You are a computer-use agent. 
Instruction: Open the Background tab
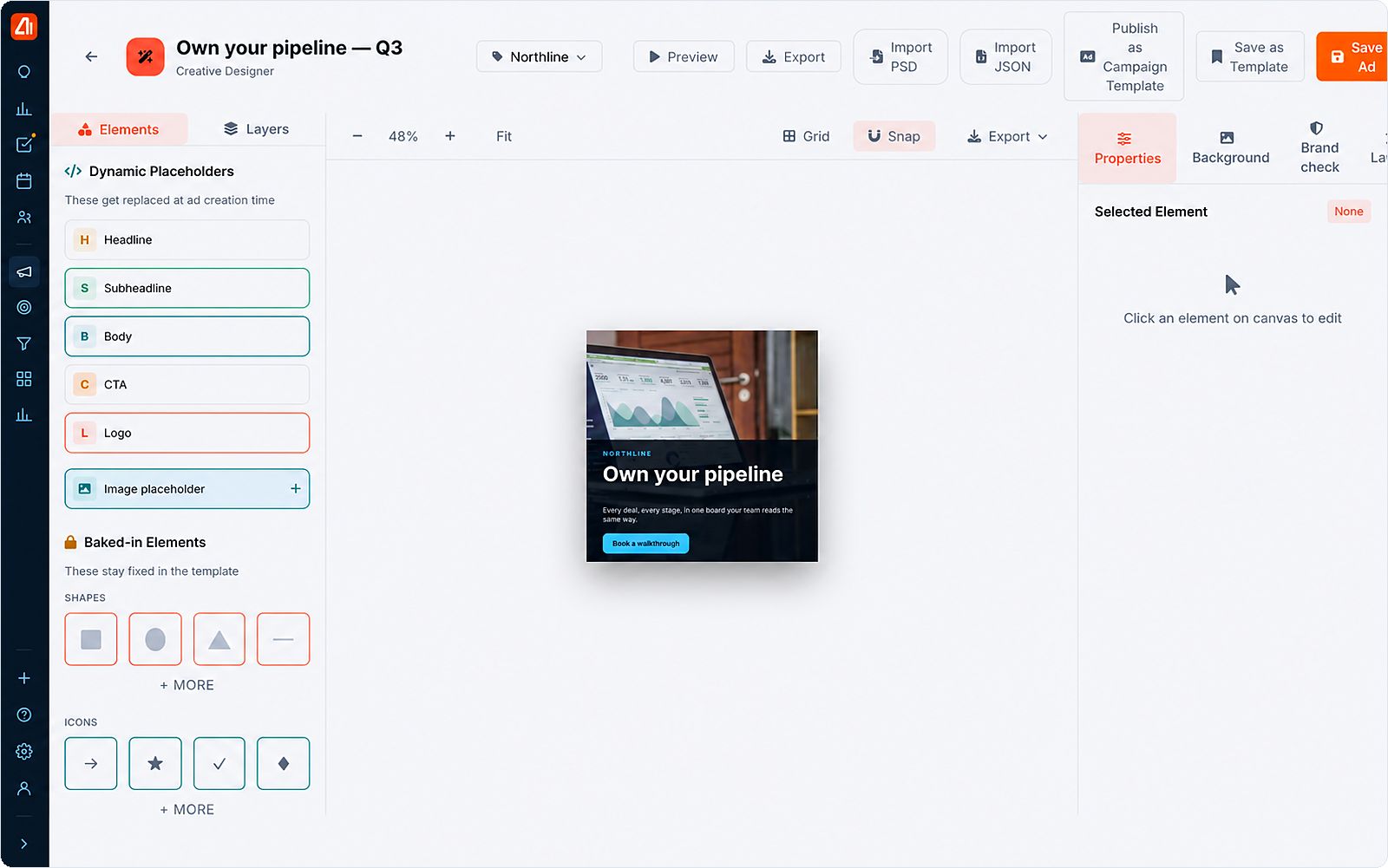(x=1230, y=148)
